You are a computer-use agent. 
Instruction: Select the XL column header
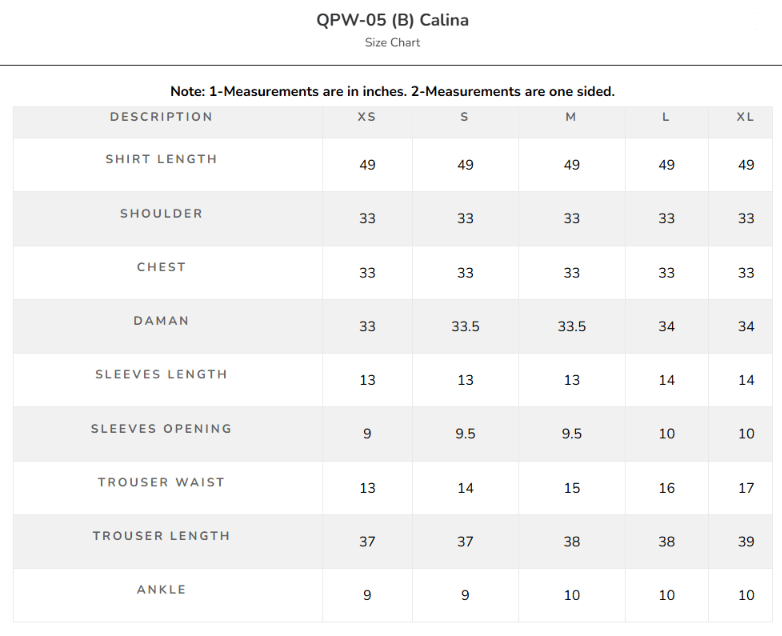746,117
